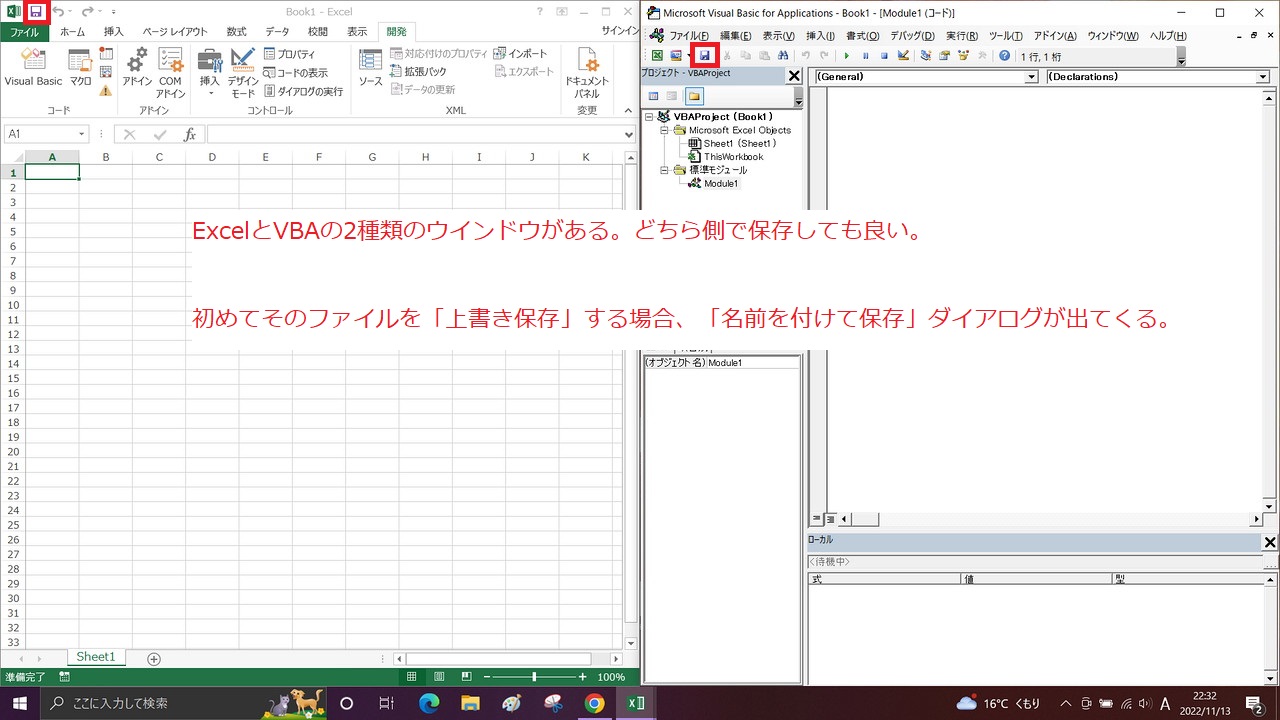The width and height of the screenshot is (1280, 720).
Task: Click コードの表示 (View Code) button
Action: pos(296,73)
